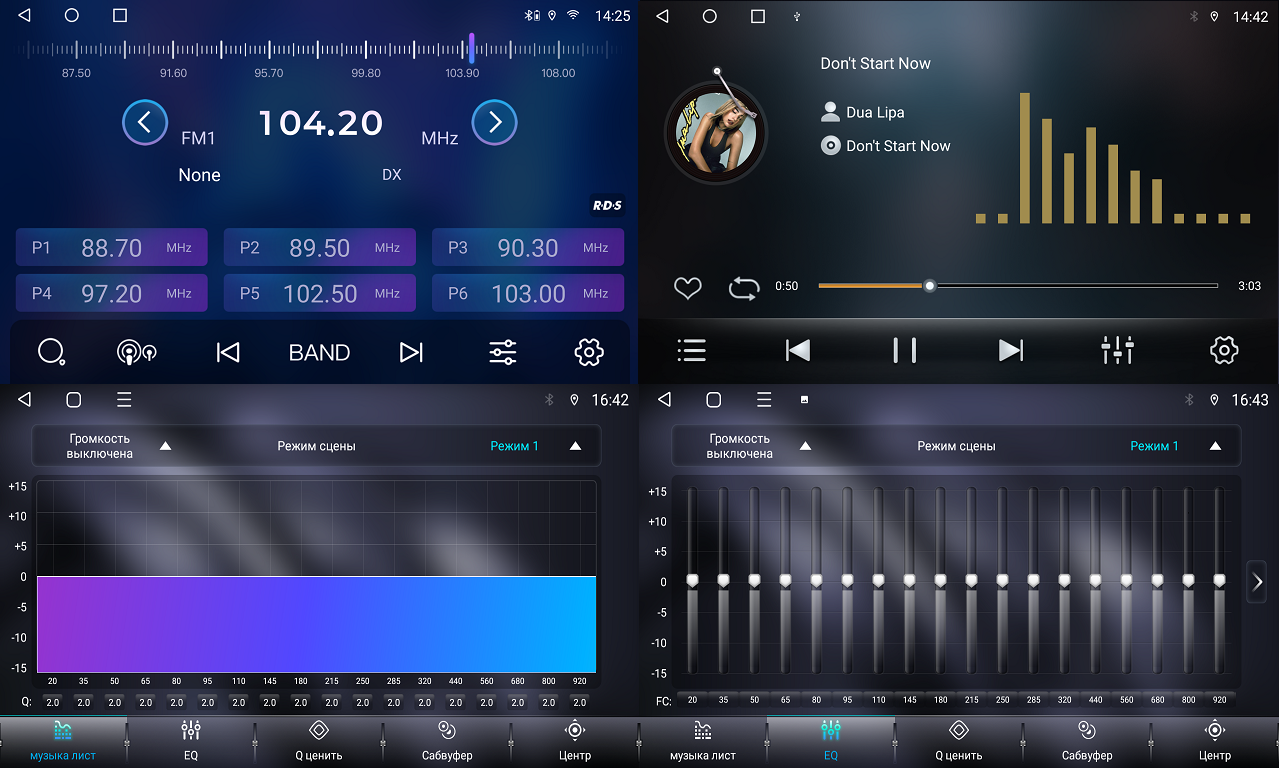
Task: Select preset P5 102.50 MHz
Action: point(319,294)
